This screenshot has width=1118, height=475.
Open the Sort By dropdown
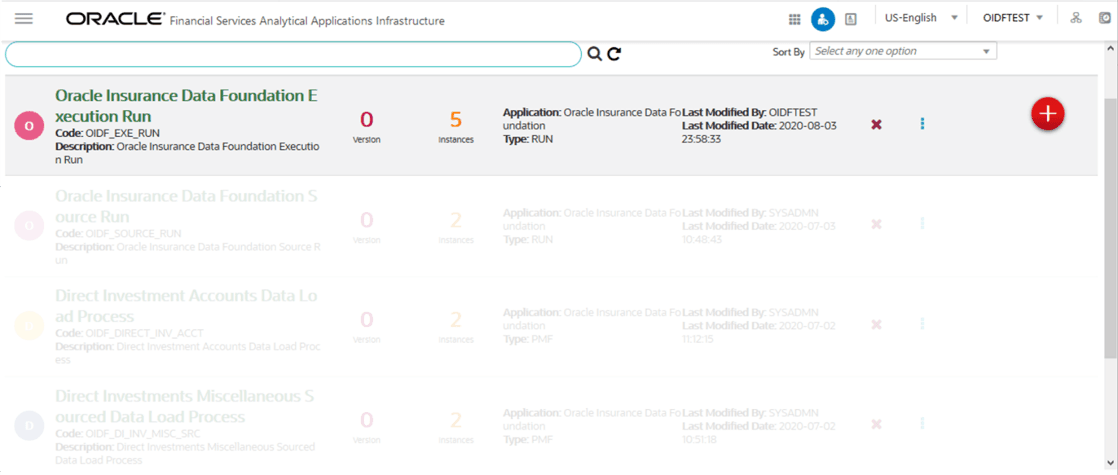coord(903,51)
